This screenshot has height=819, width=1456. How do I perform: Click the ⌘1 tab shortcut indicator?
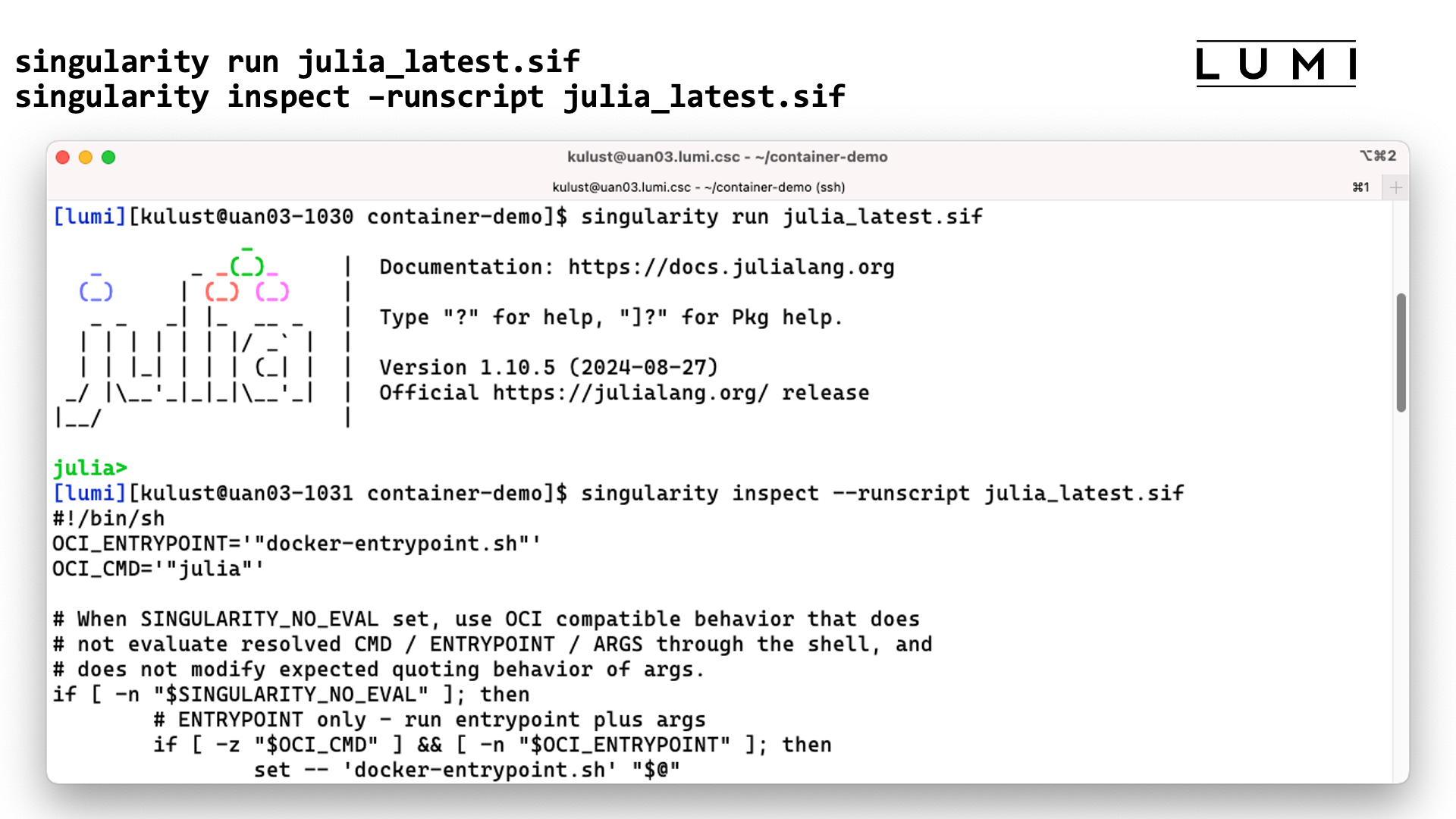1360,187
